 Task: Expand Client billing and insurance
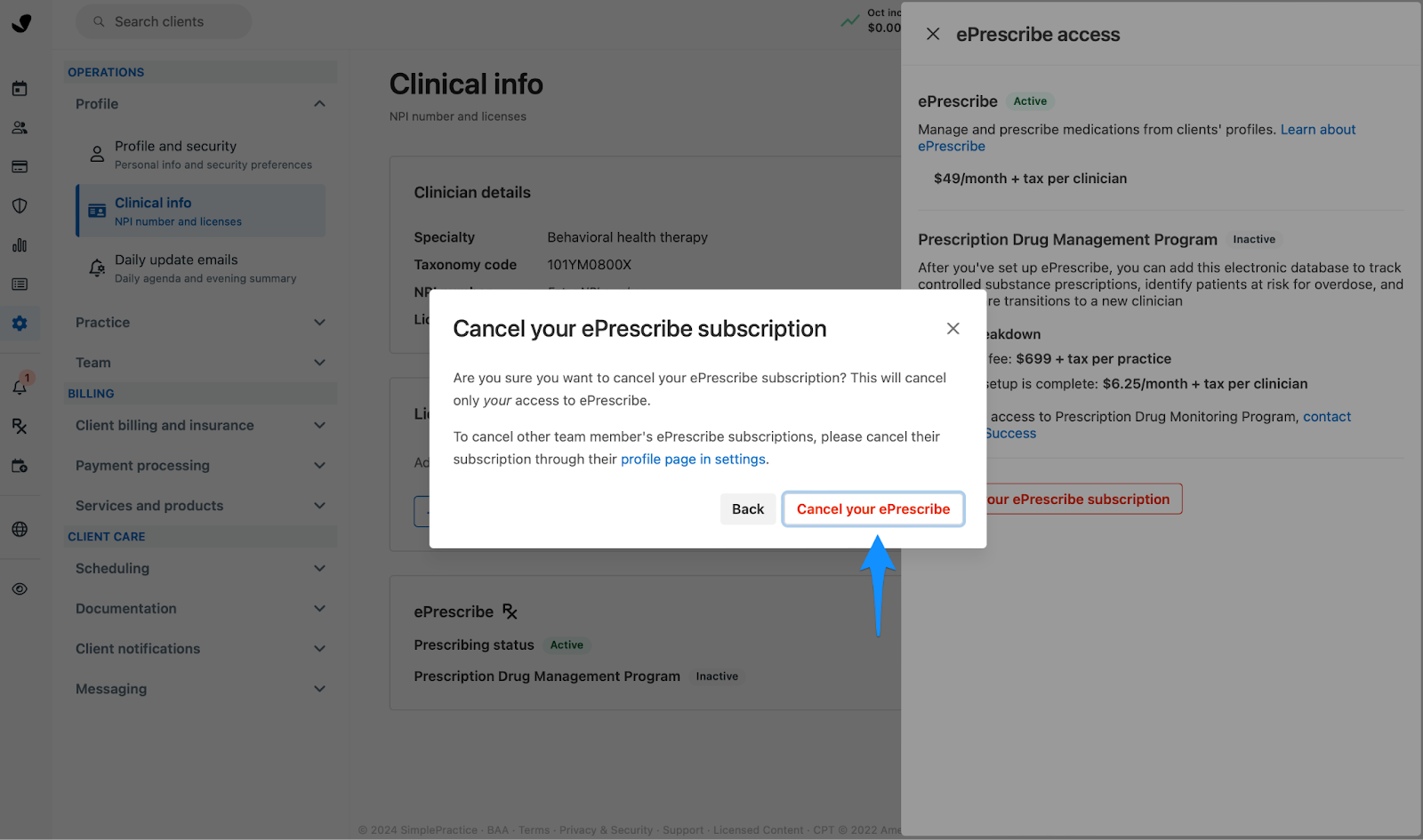tap(319, 425)
